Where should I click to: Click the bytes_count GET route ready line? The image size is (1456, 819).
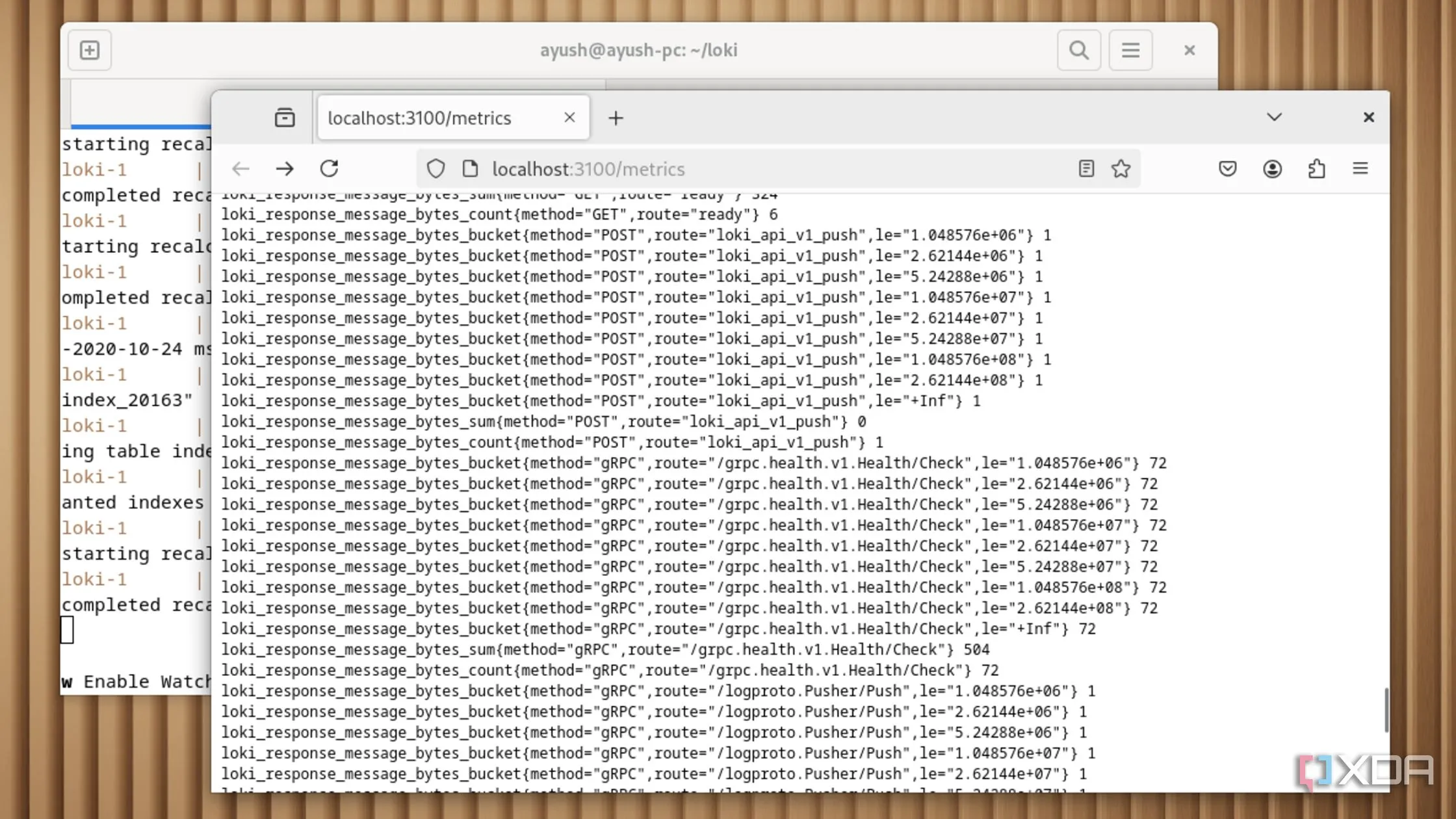(x=499, y=214)
